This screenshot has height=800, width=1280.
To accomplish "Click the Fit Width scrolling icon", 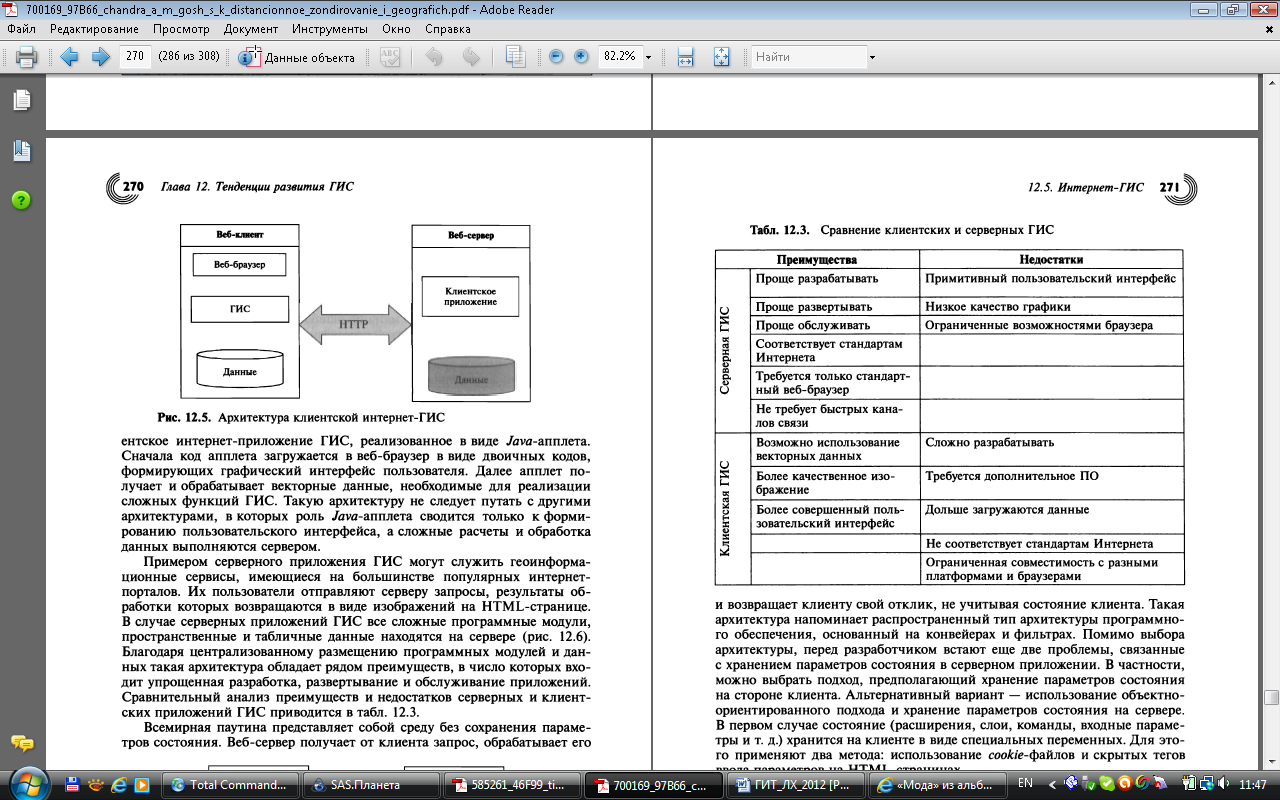I will [x=685, y=57].
